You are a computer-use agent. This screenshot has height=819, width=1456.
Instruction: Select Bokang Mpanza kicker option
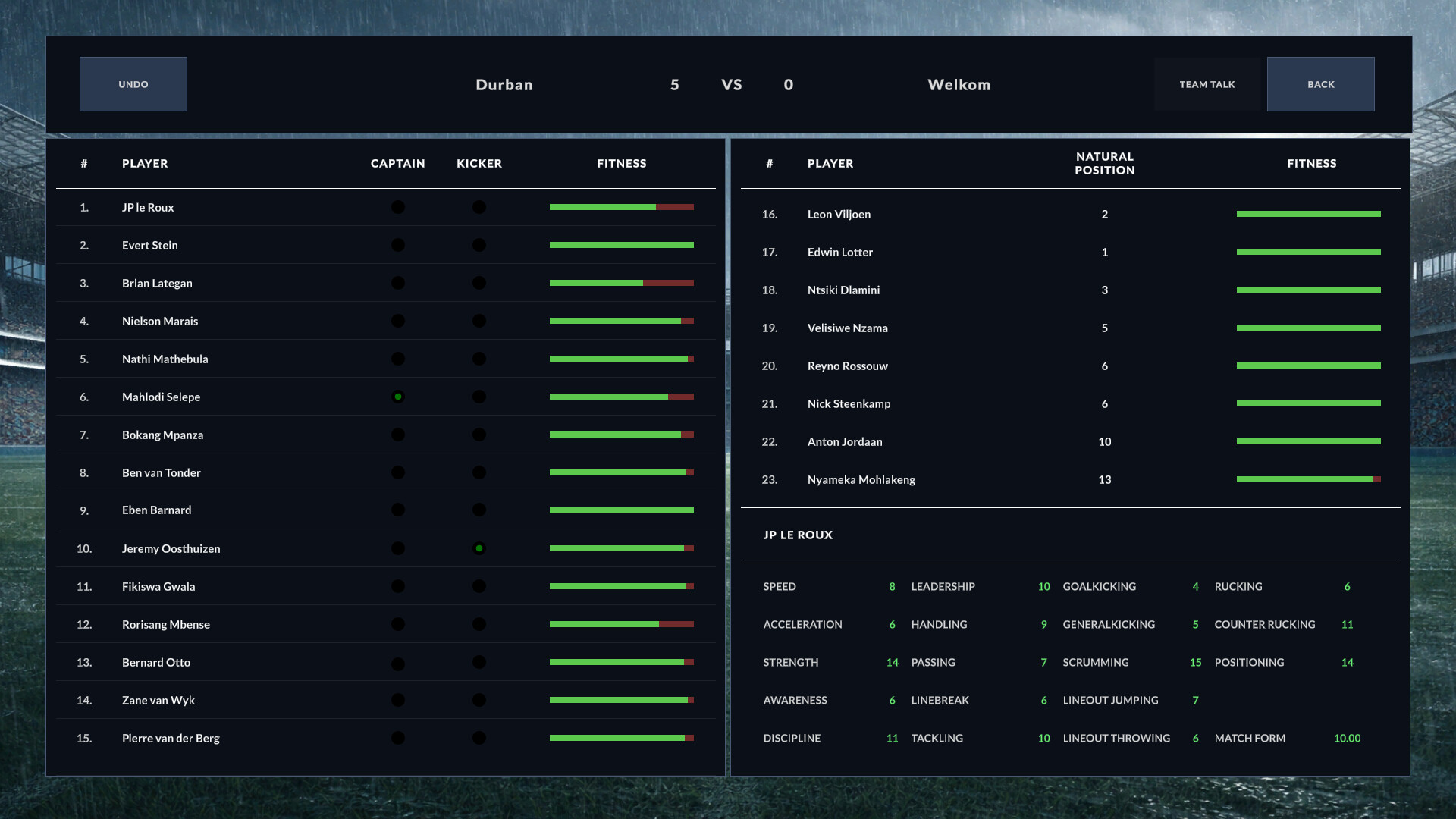tap(479, 435)
